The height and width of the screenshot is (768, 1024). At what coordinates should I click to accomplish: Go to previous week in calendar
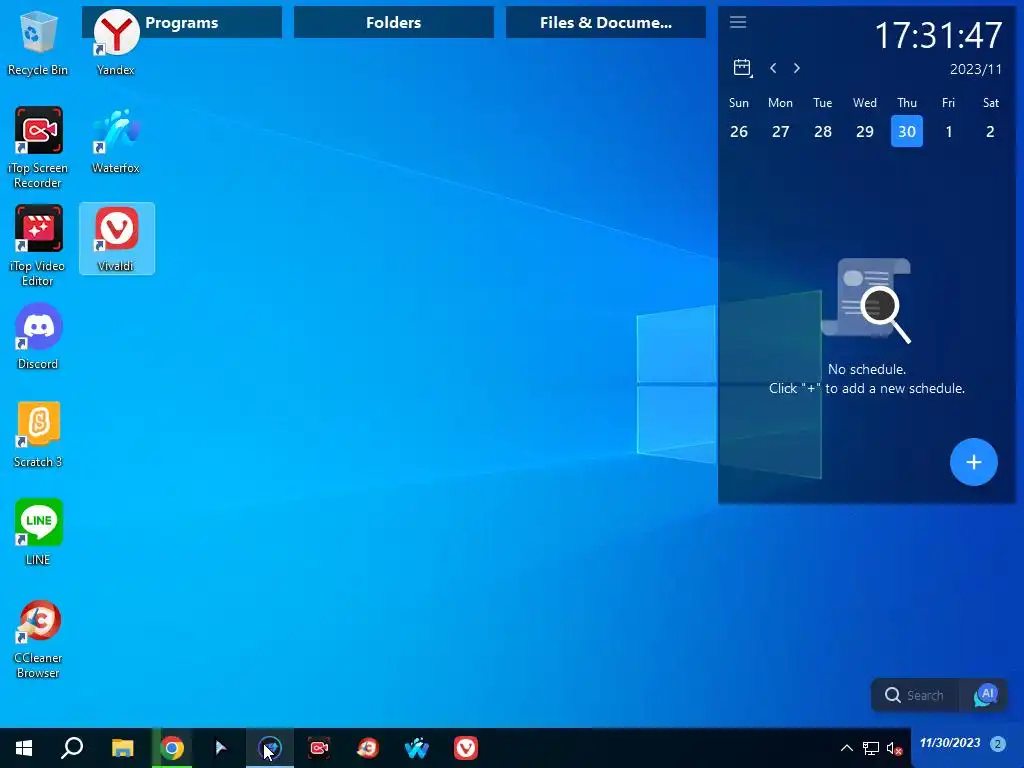point(773,68)
